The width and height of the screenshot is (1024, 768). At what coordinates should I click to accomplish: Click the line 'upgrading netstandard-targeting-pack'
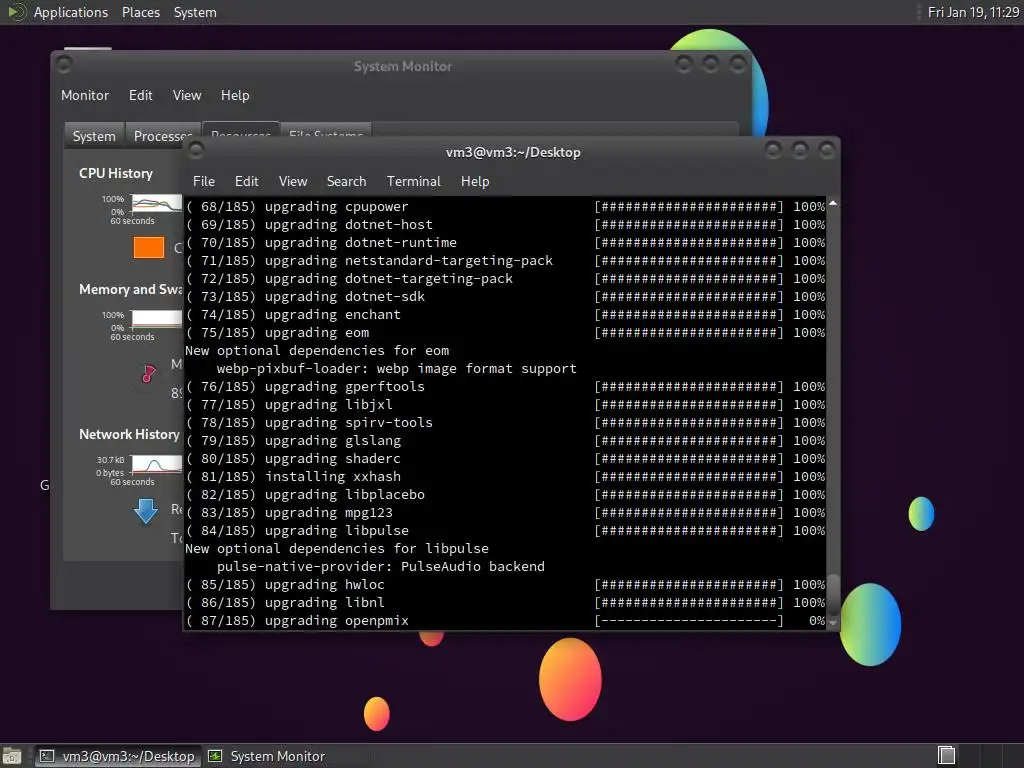pos(505,261)
